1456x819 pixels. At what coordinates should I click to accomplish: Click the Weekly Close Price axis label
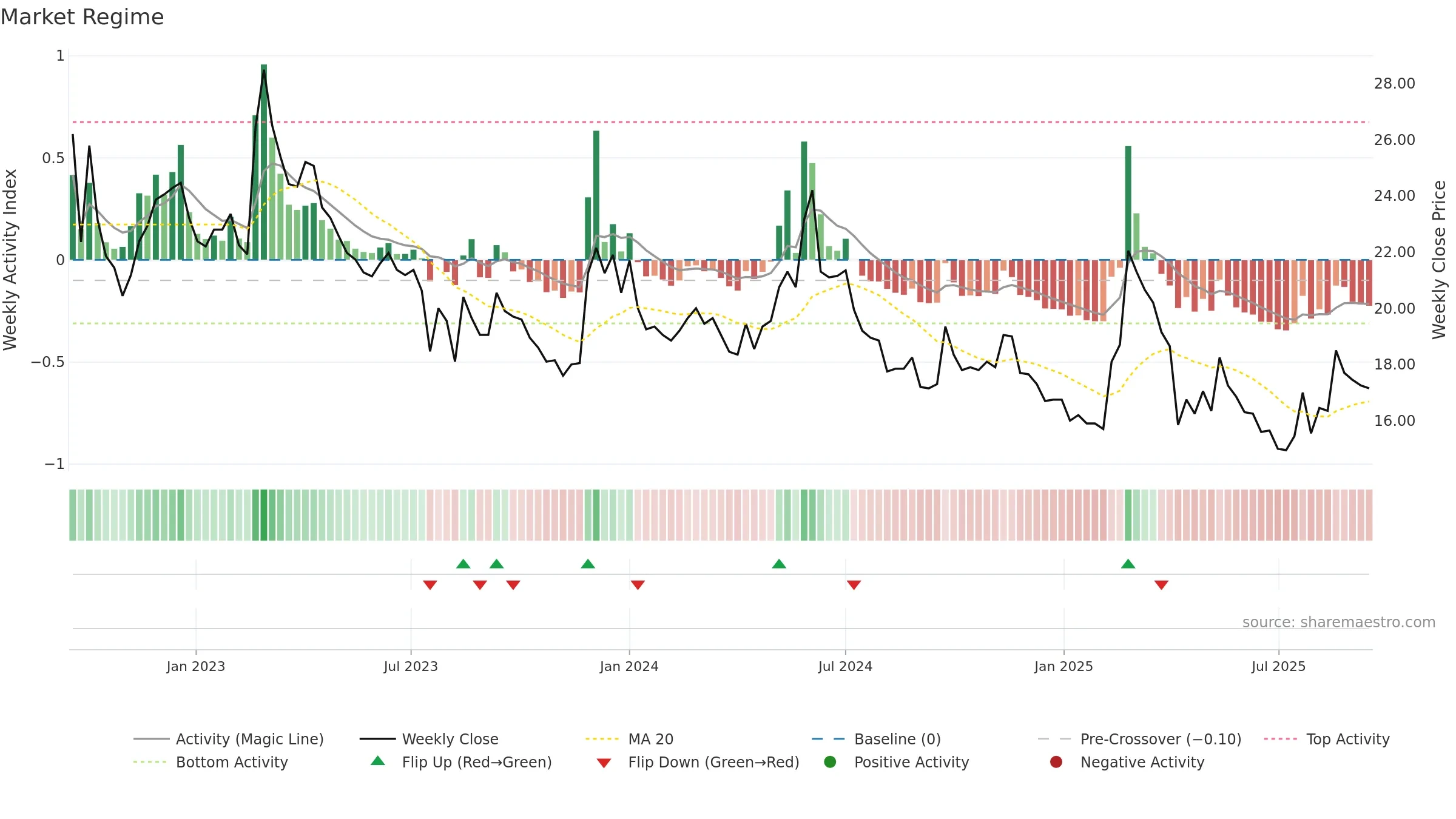point(1439,260)
